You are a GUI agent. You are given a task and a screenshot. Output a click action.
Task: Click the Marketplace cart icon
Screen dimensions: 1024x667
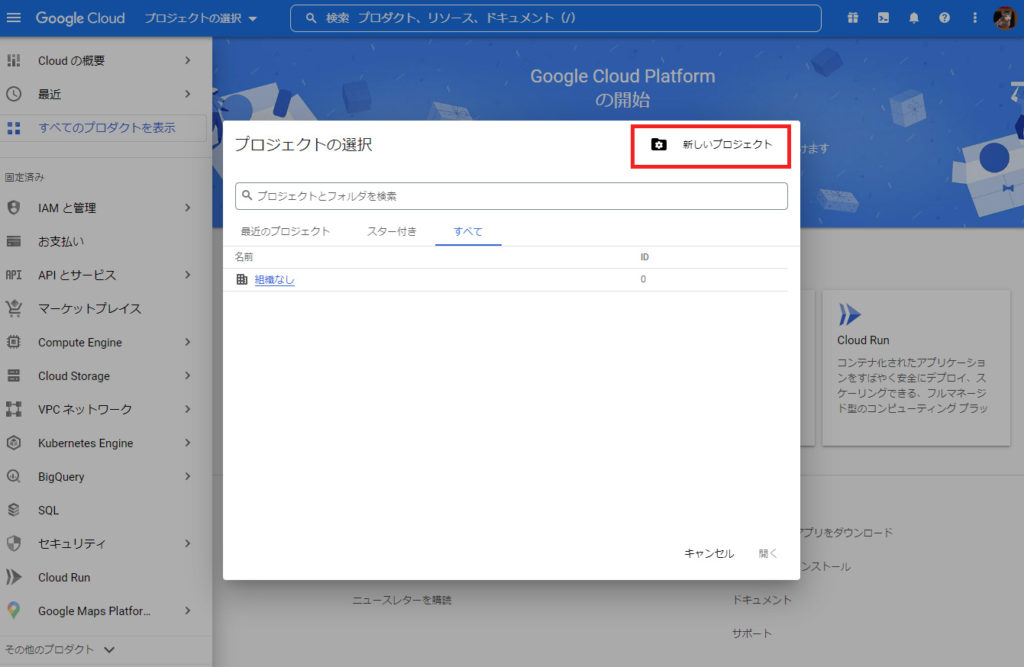[x=14, y=308]
